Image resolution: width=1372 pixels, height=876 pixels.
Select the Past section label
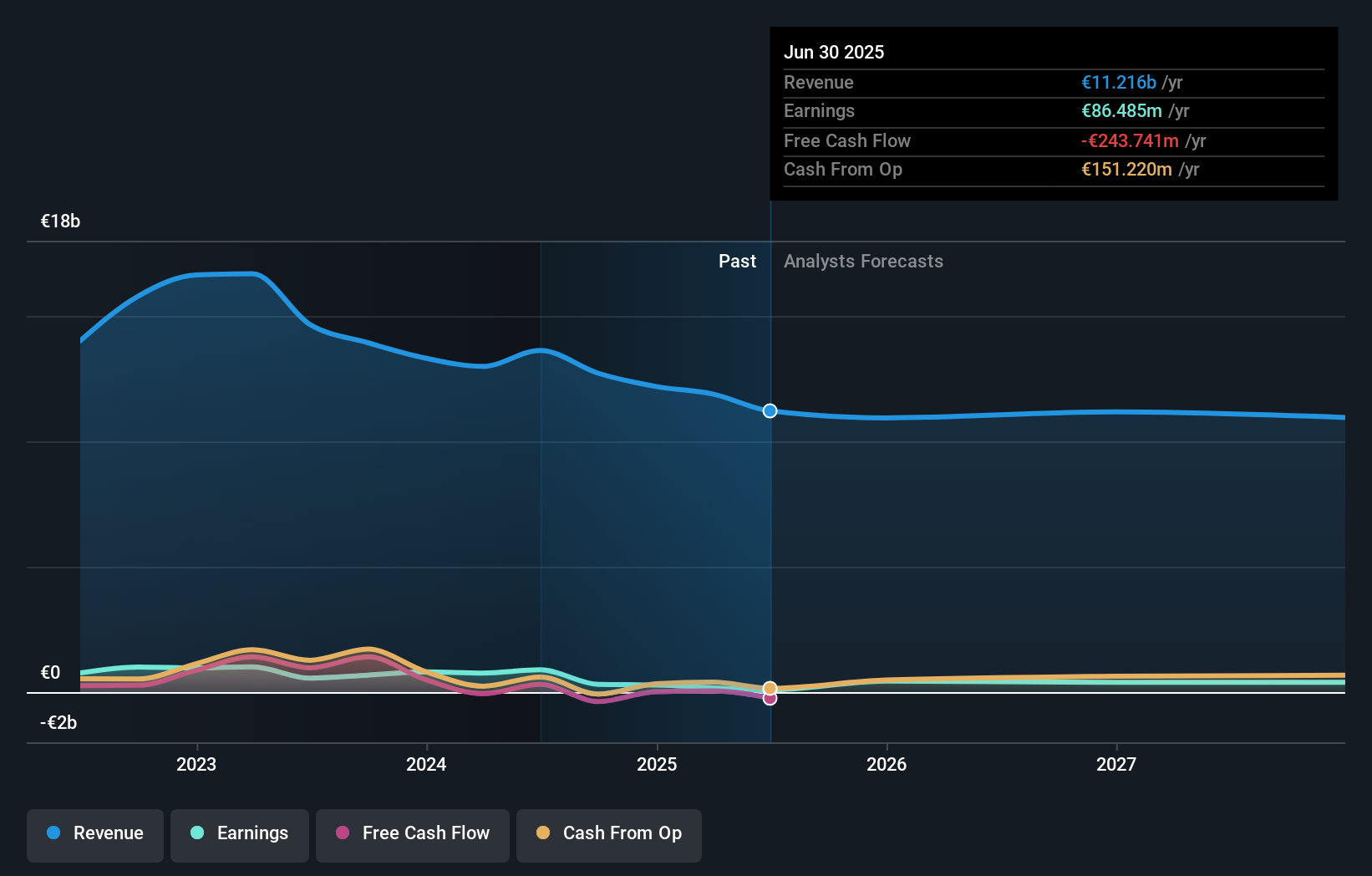[736, 261]
